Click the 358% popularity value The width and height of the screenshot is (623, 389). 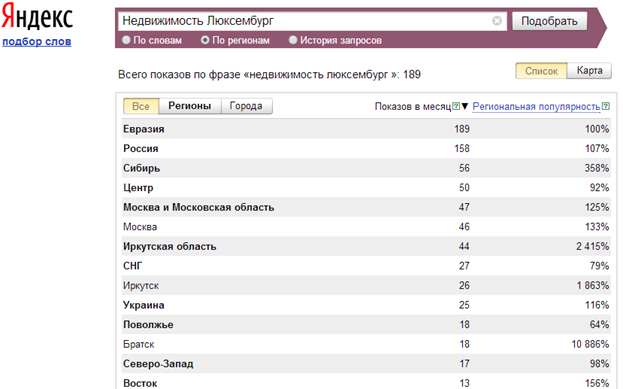point(596,168)
